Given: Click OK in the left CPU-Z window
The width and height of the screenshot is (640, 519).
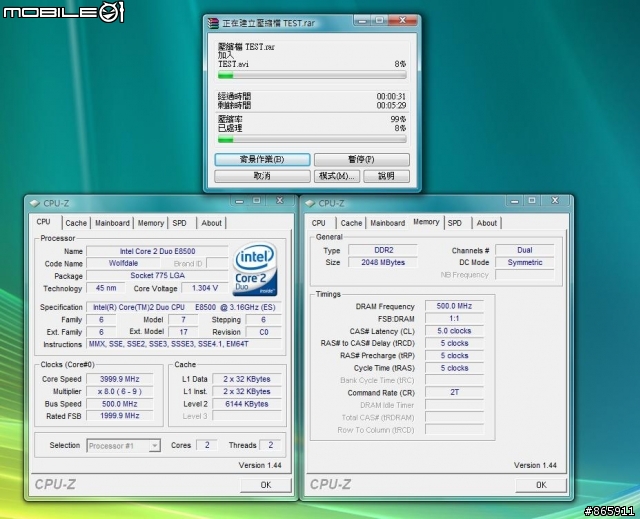Looking at the screenshot, I should [266, 485].
